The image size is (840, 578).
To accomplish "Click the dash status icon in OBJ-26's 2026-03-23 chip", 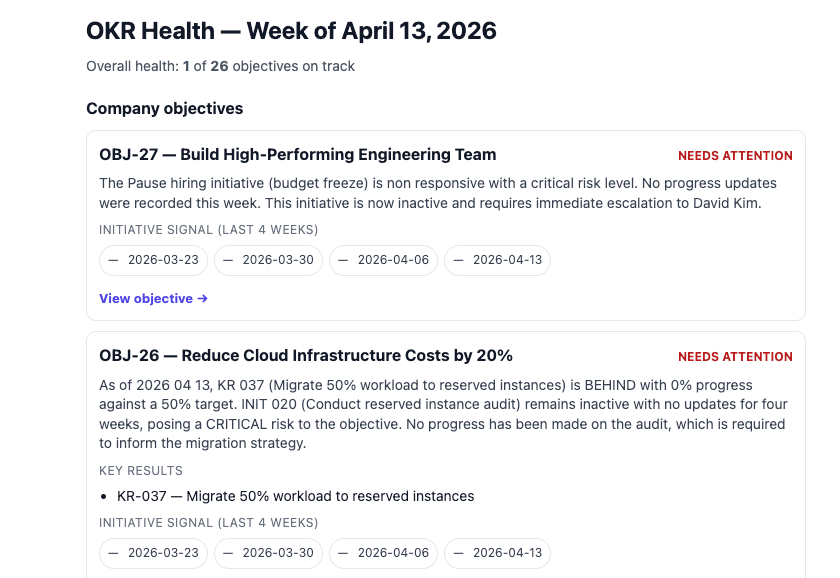I will point(113,553).
